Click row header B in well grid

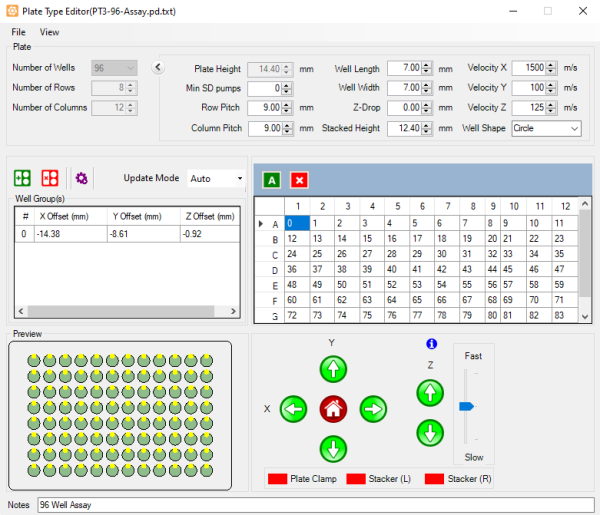coord(270,240)
